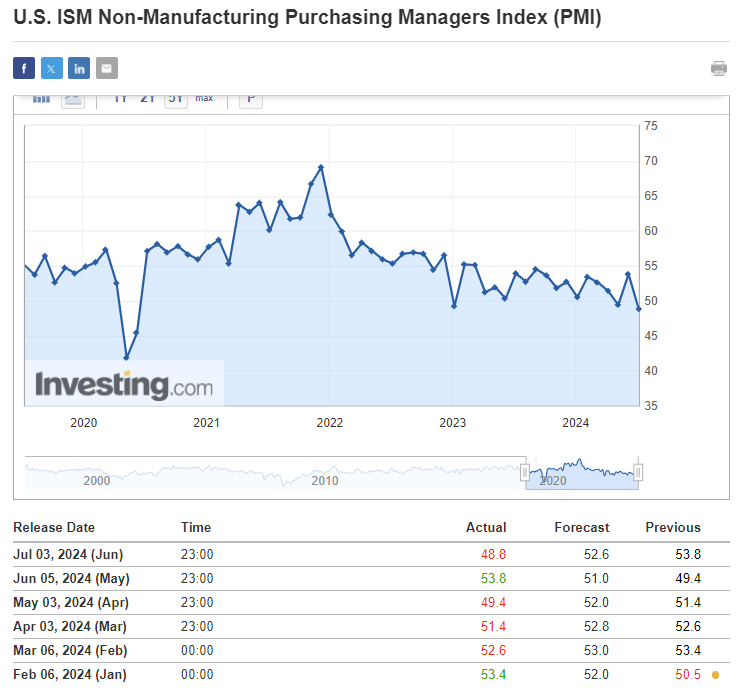This screenshot has height=692, width=737.
Task: Select the 1Y chart range
Action: [120, 98]
